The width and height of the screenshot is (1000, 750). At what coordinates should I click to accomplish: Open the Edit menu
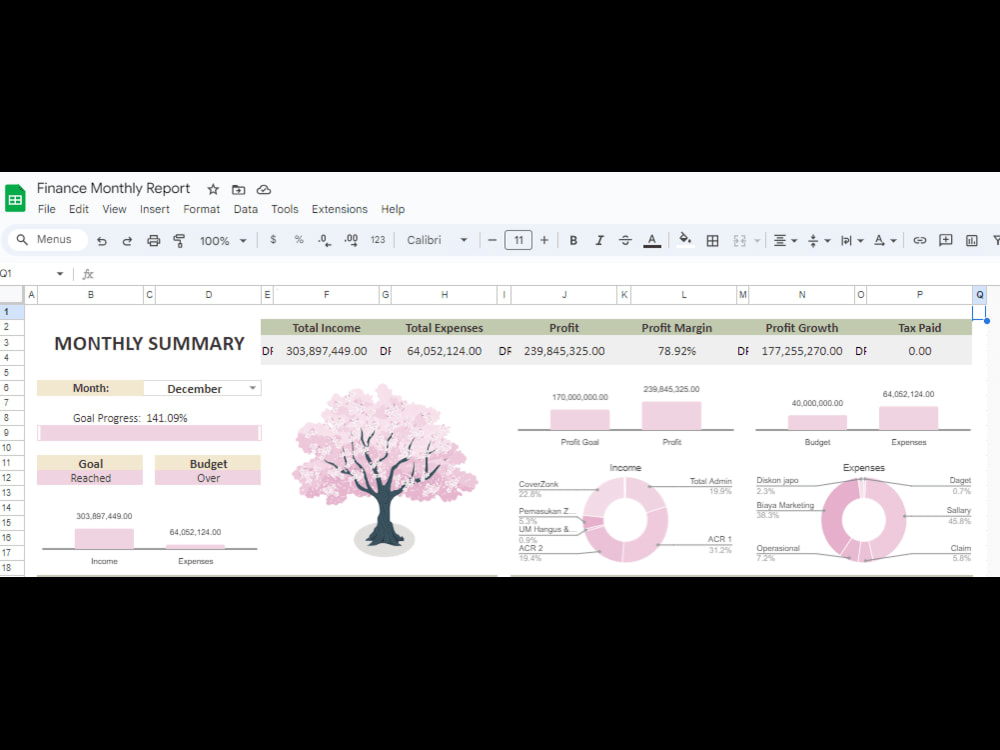point(79,209)
